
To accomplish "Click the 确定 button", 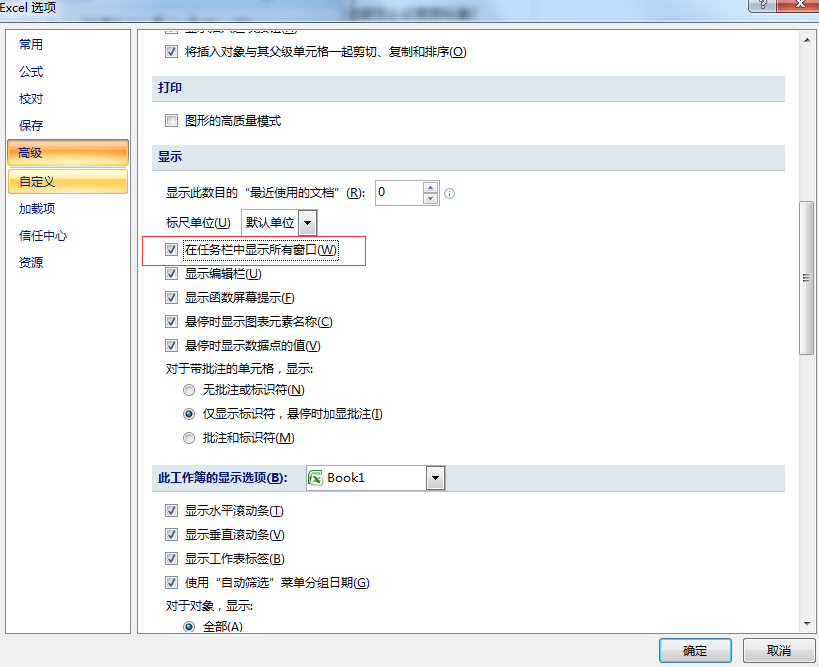I will [694, 650].
